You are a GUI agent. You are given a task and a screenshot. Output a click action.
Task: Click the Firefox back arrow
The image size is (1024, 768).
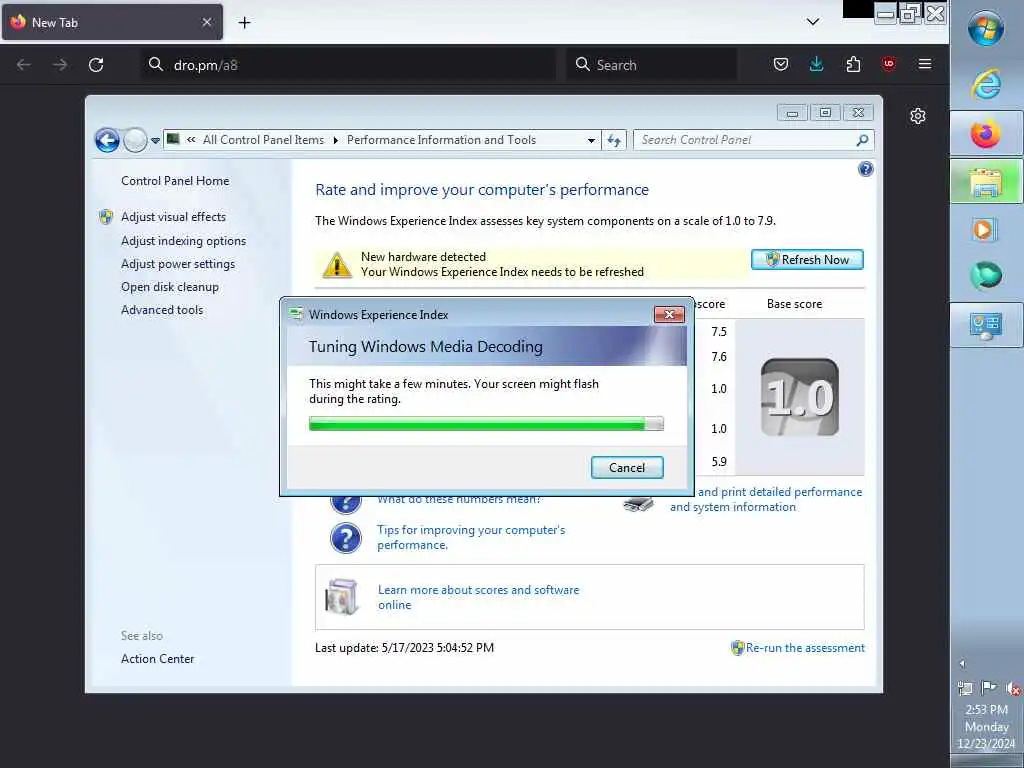pyautogui.click(x=24, y=65)
